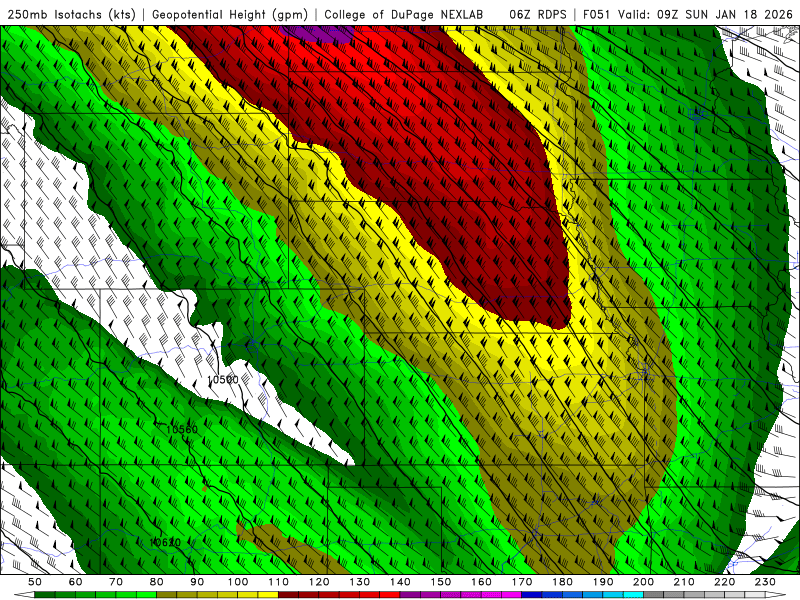Pick the bright yellow swatch below 100–110
The height and width of the screenshot is (600, 800).
[268, 594]
